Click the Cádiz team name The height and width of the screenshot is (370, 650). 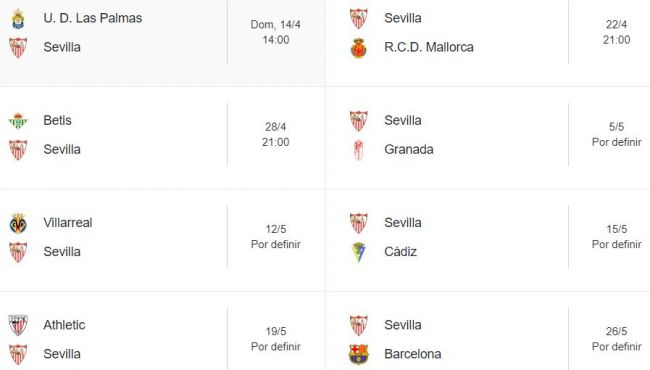point(400,252)
